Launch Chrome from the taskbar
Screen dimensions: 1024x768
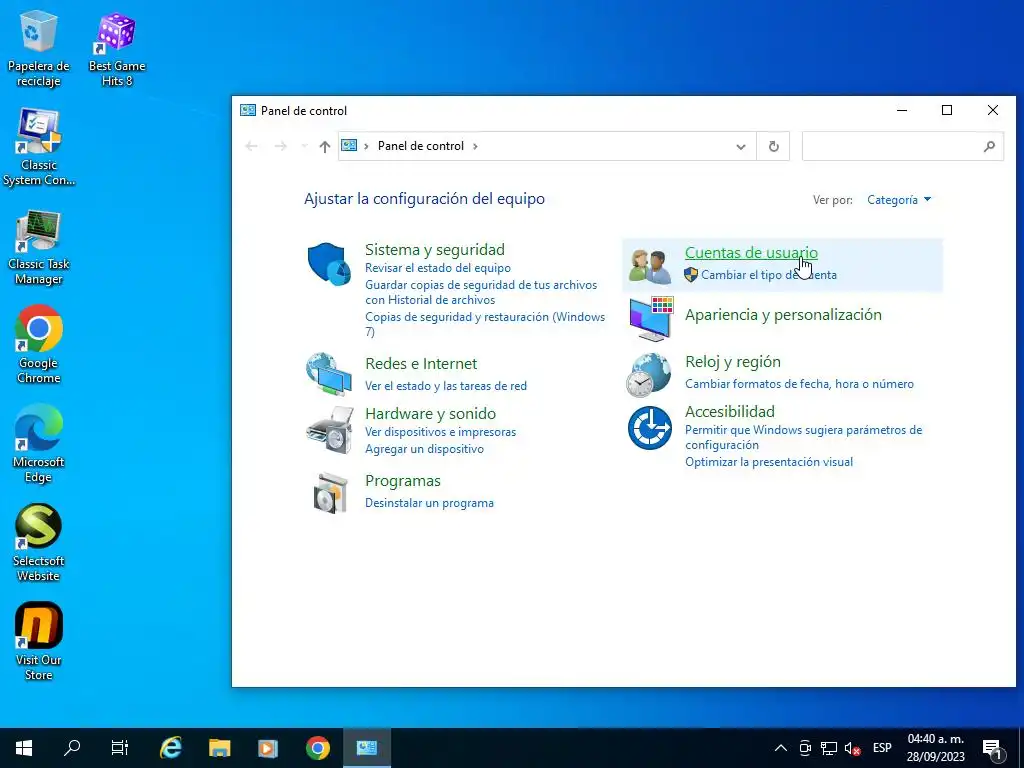(317, 748)
